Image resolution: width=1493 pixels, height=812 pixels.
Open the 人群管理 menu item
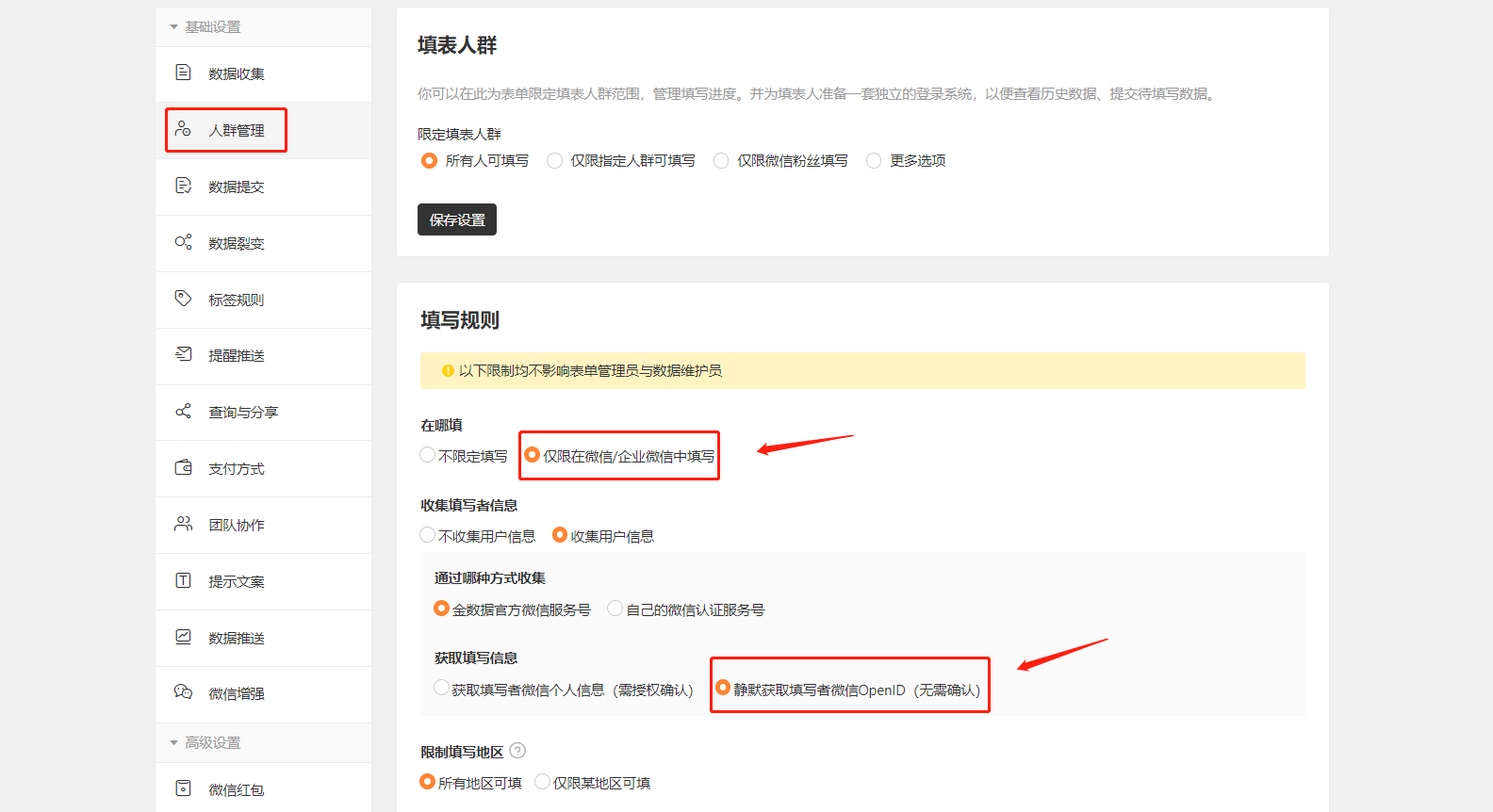(236, 130)
